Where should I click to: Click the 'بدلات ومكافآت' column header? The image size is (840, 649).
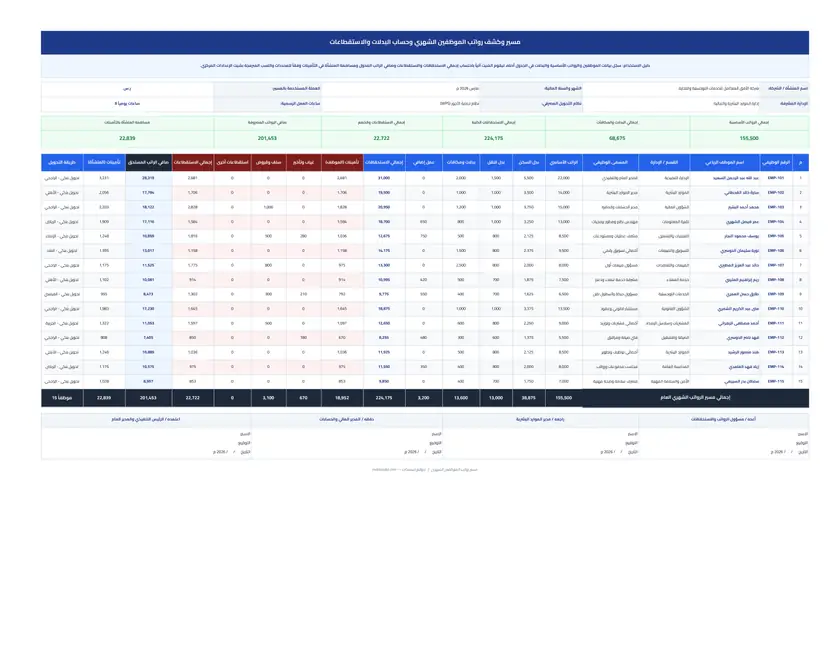click(x=461, y=162)
